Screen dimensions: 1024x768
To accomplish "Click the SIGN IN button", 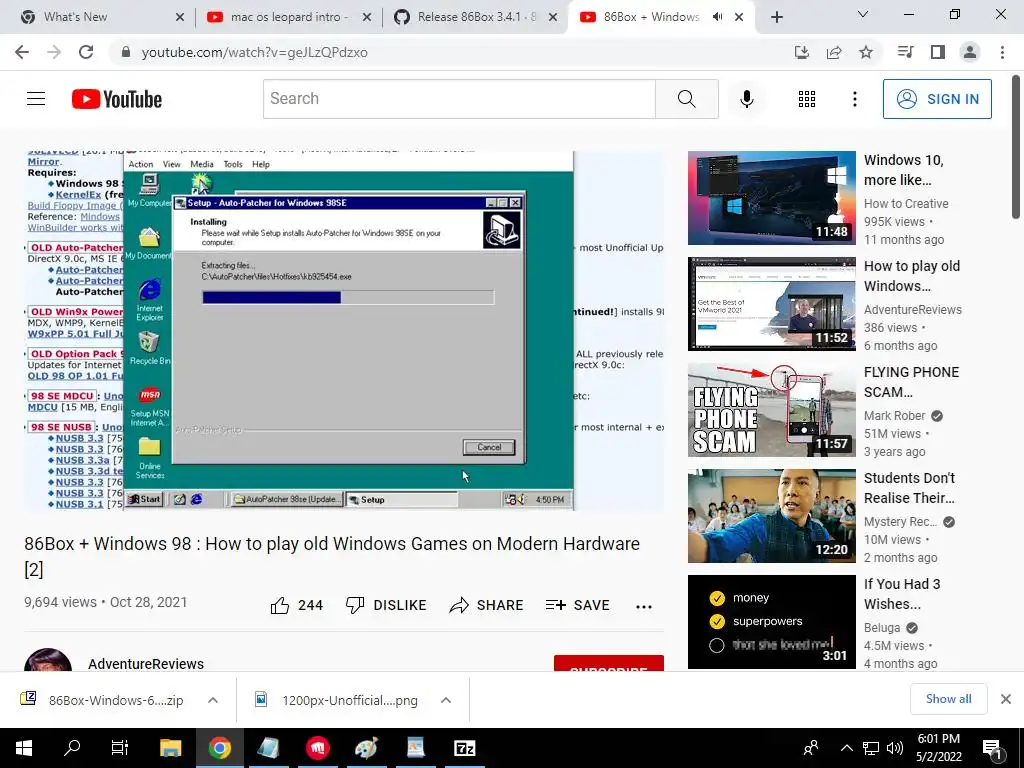I will [x=936, y=99].
